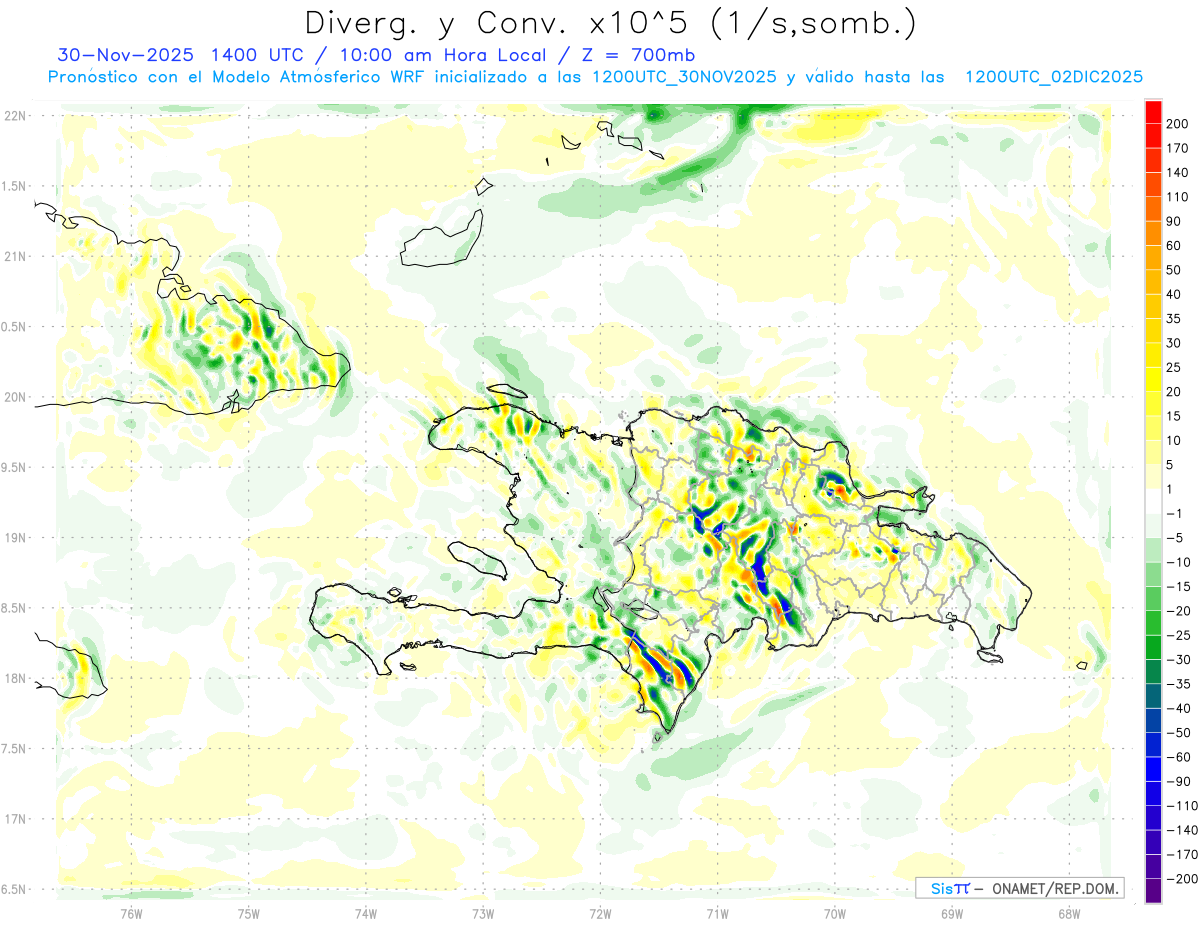Click the '-140' colorbar value

click(1180, 830)
